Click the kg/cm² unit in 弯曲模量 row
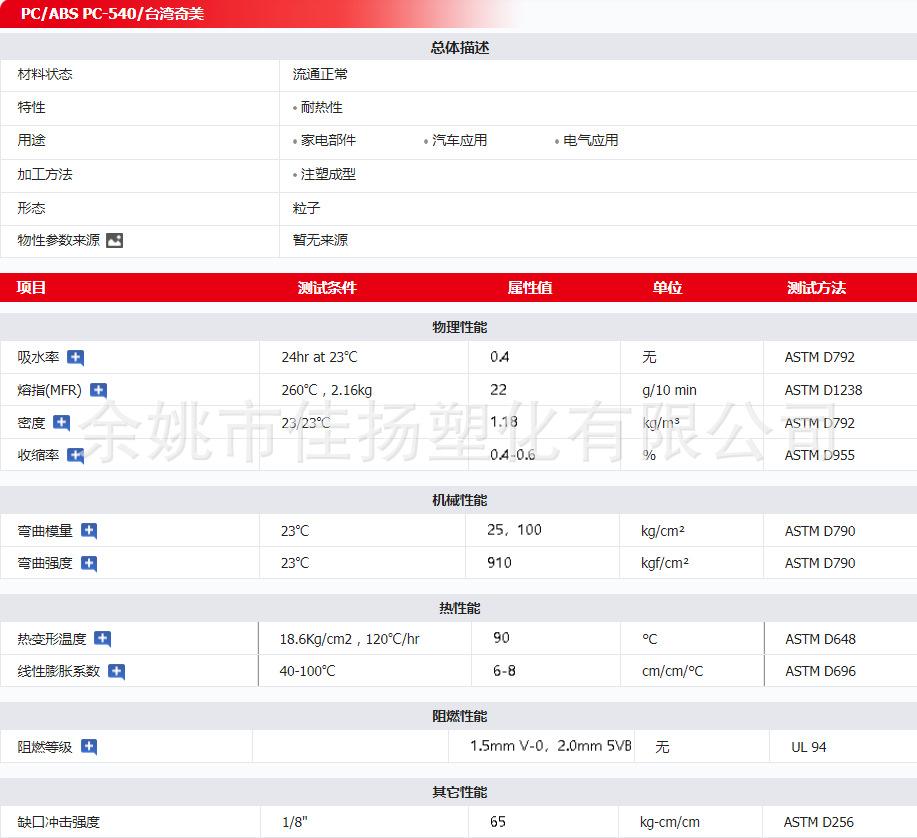The image size is (917, 838). tap(663, 531)
